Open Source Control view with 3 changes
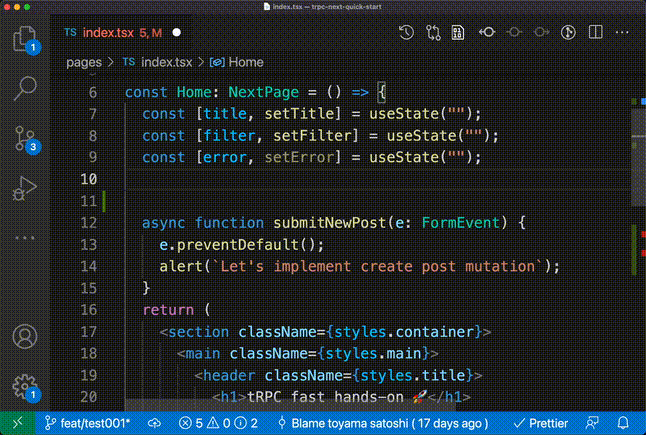646x435 pixels. pos(25,139)
